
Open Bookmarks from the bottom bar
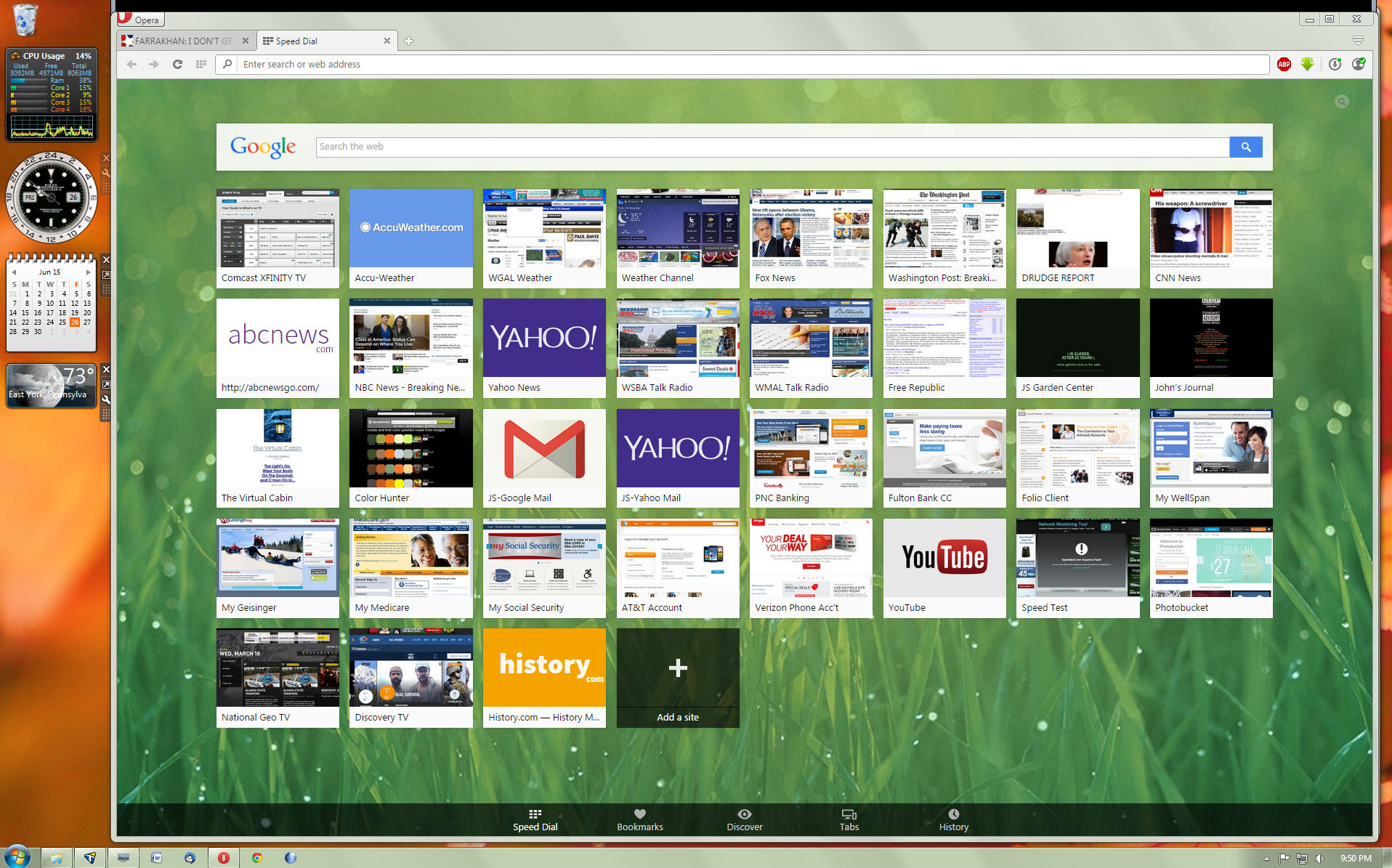tap(639, 819)
